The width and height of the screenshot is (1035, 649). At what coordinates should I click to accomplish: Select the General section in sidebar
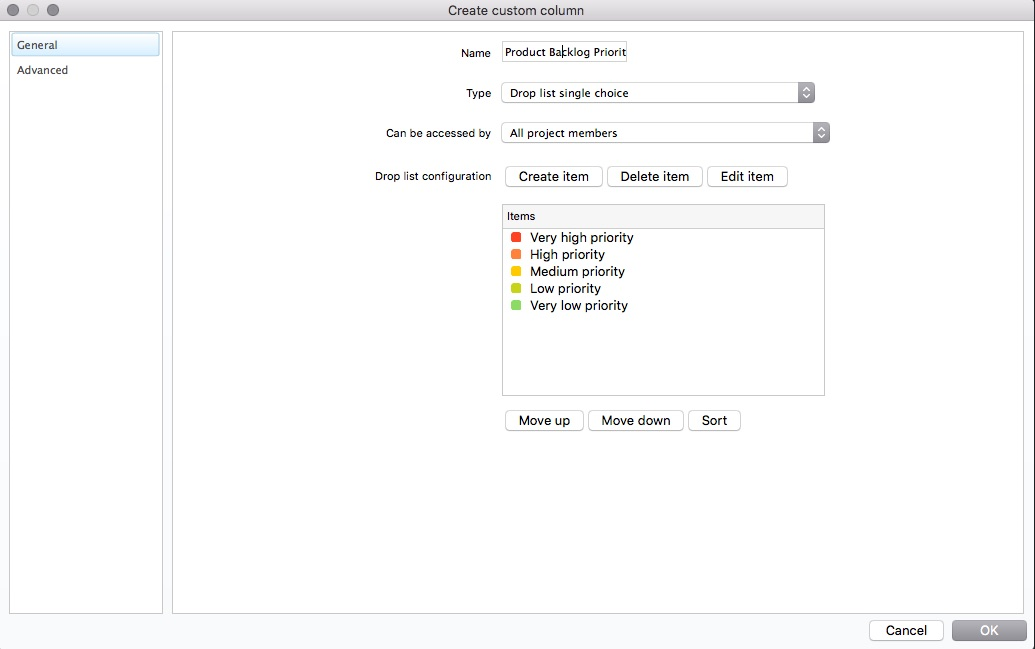click(x=38, y=45)
